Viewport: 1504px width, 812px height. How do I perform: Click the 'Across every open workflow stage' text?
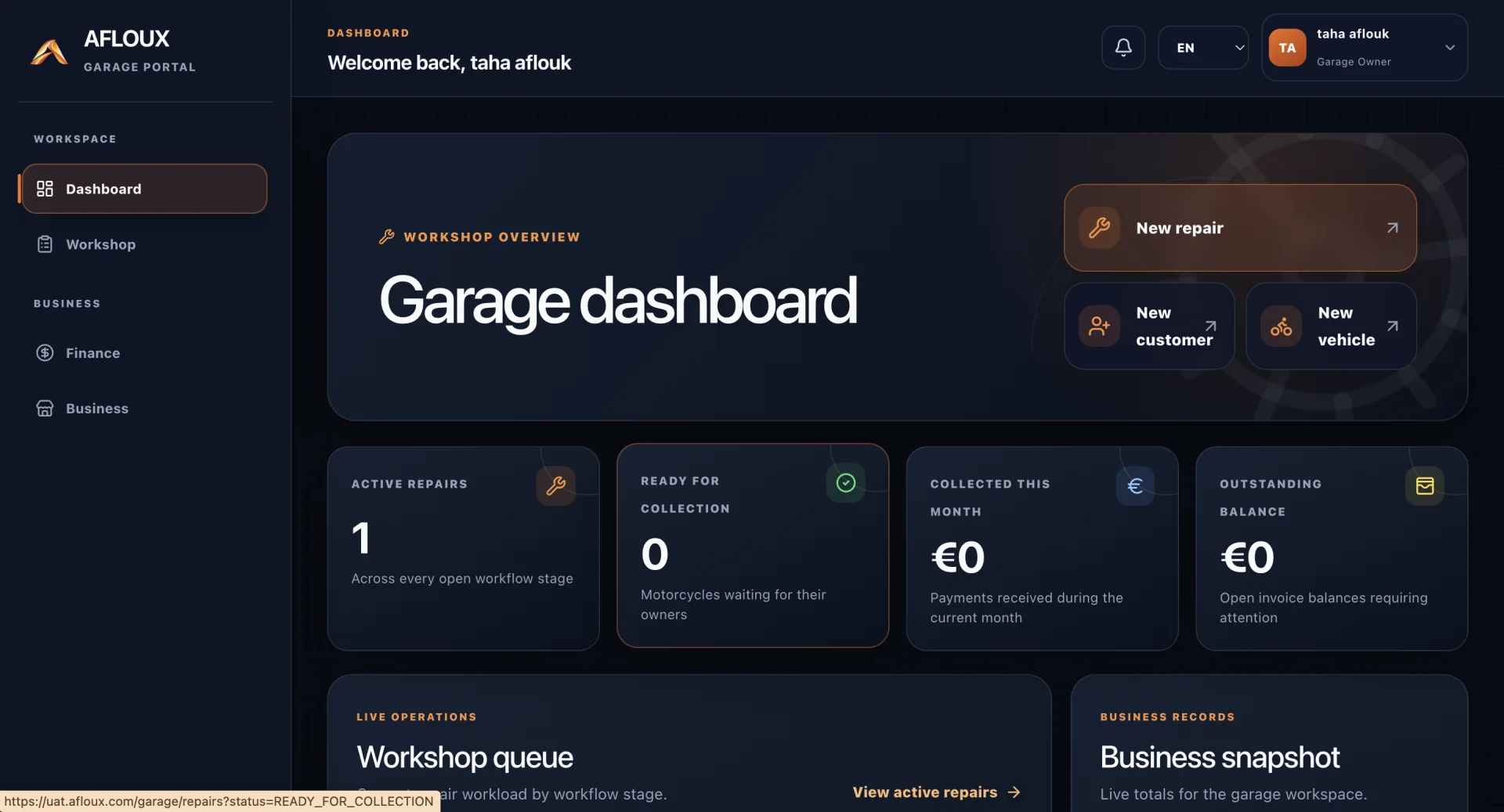[x=462, y=579]
